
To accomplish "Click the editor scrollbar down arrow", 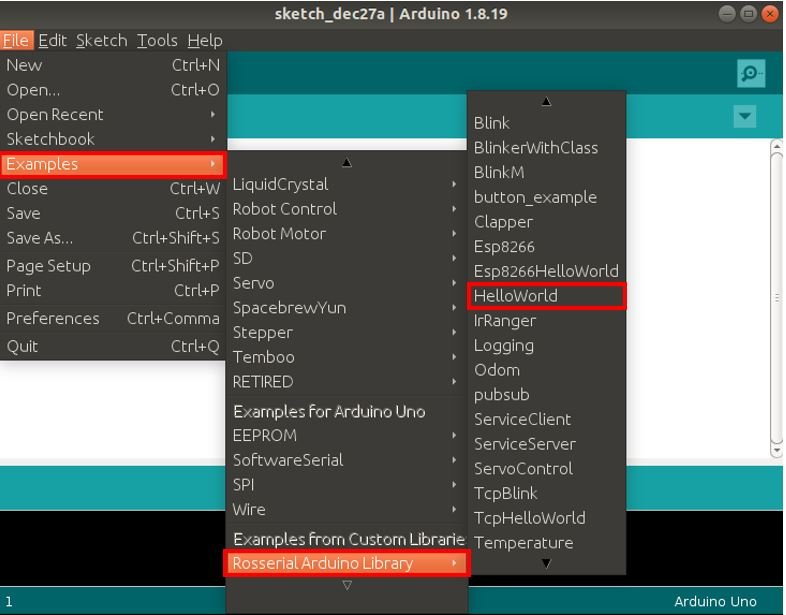I will point(776,451).
